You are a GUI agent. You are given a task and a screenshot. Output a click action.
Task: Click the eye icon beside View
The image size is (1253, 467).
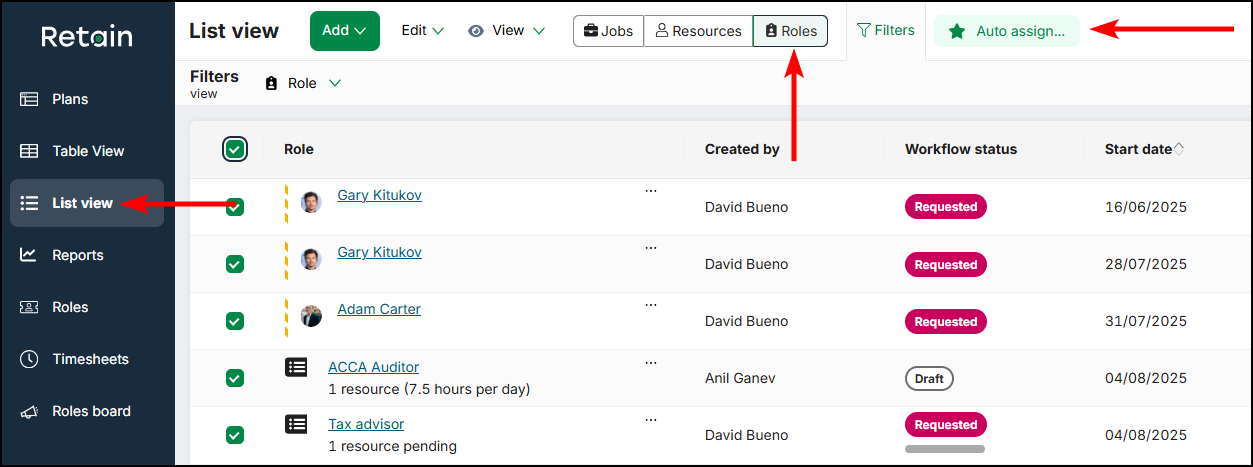tap(476, 31)
